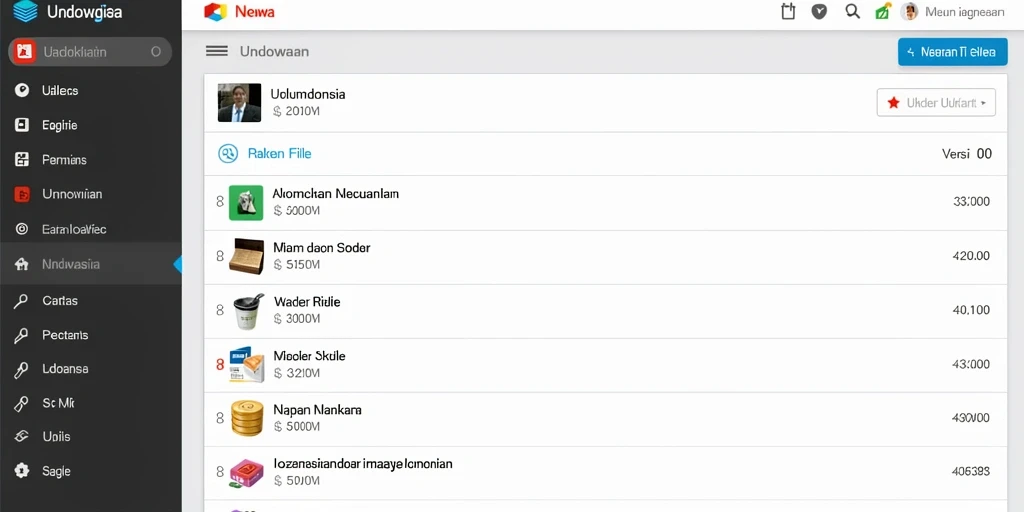
Task: Click the dark shield icon in top bar
Action: tap(819, 12)
